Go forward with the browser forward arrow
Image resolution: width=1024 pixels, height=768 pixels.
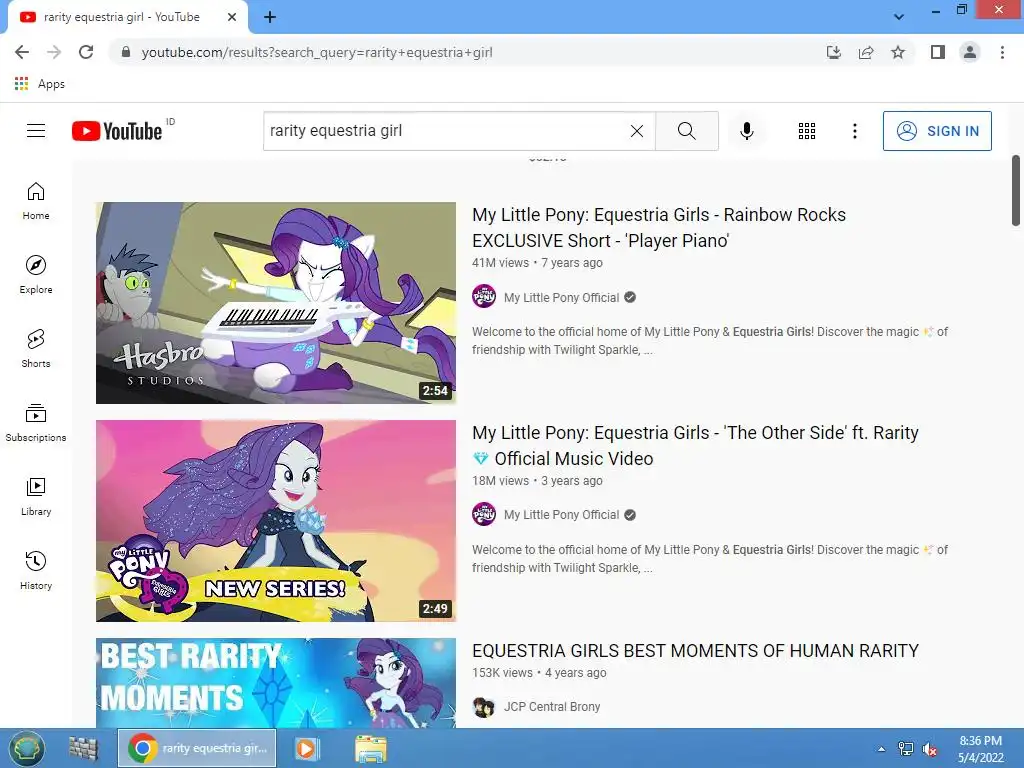coord(54,52)
